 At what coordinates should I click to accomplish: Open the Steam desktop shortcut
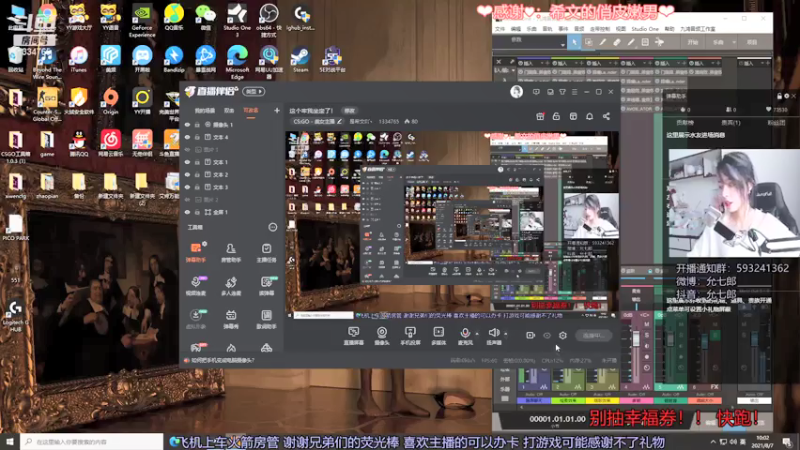[x=300, y=59]
